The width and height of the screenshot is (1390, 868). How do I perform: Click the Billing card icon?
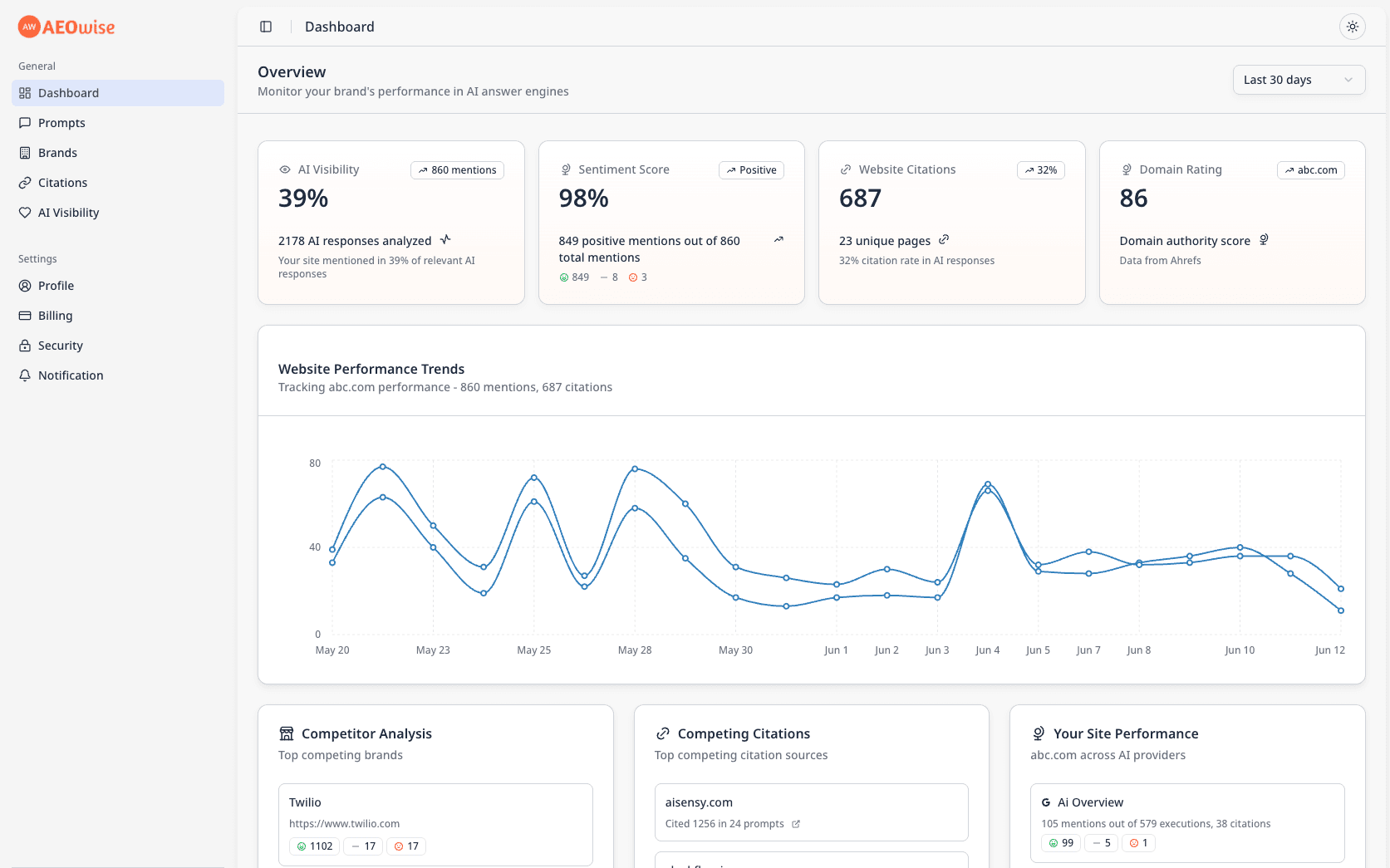point(25,316)
